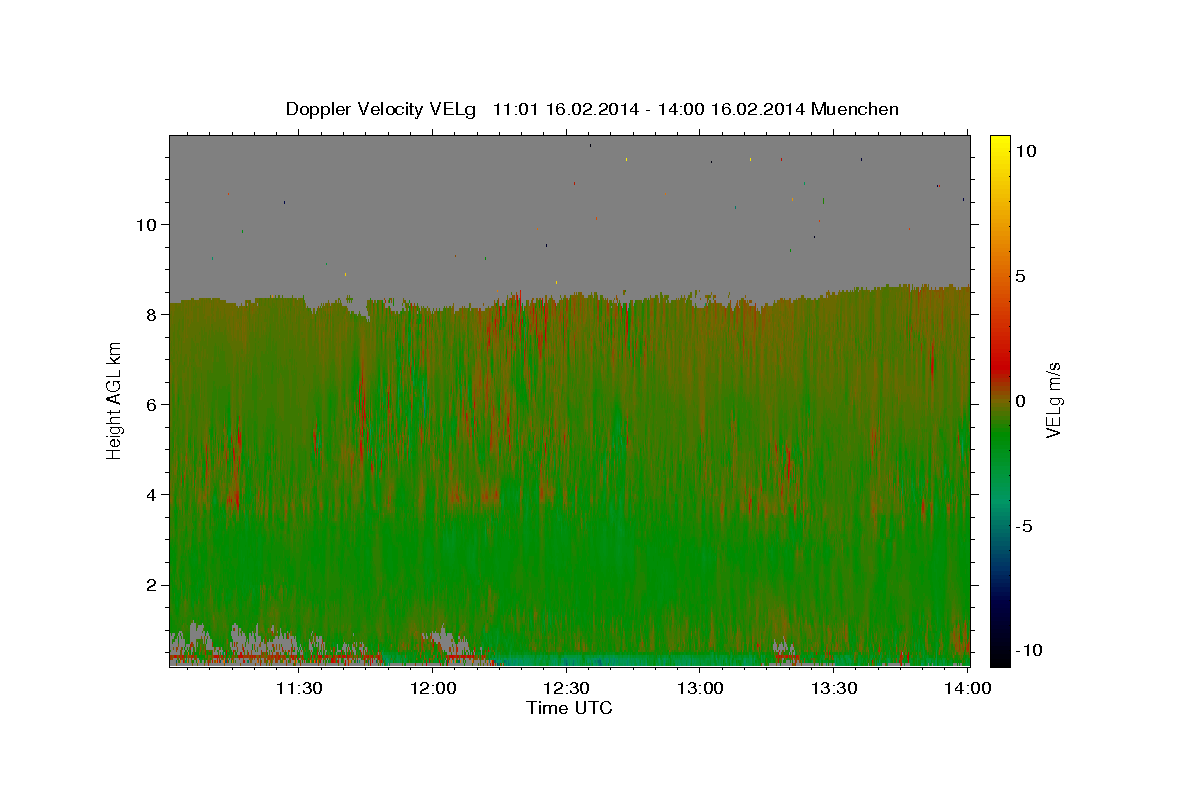The height and width of the screenshot is (800, 1200).
Task: Click the colorbar tick label '5'
Action: click(x=1020, y=276)
